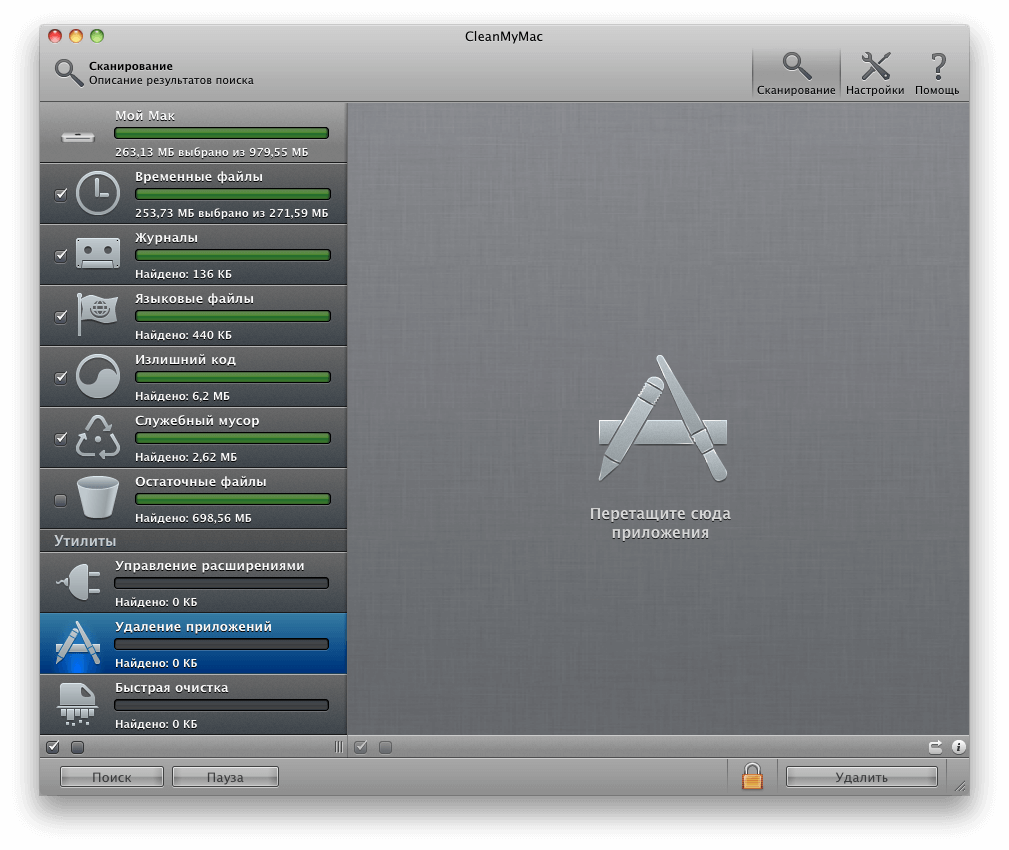Viewport: 1009px width, 850px height.
Task: Click text 263,13 МБ выбрано из 979,55 МБ
Action: (x=212, y=152)
